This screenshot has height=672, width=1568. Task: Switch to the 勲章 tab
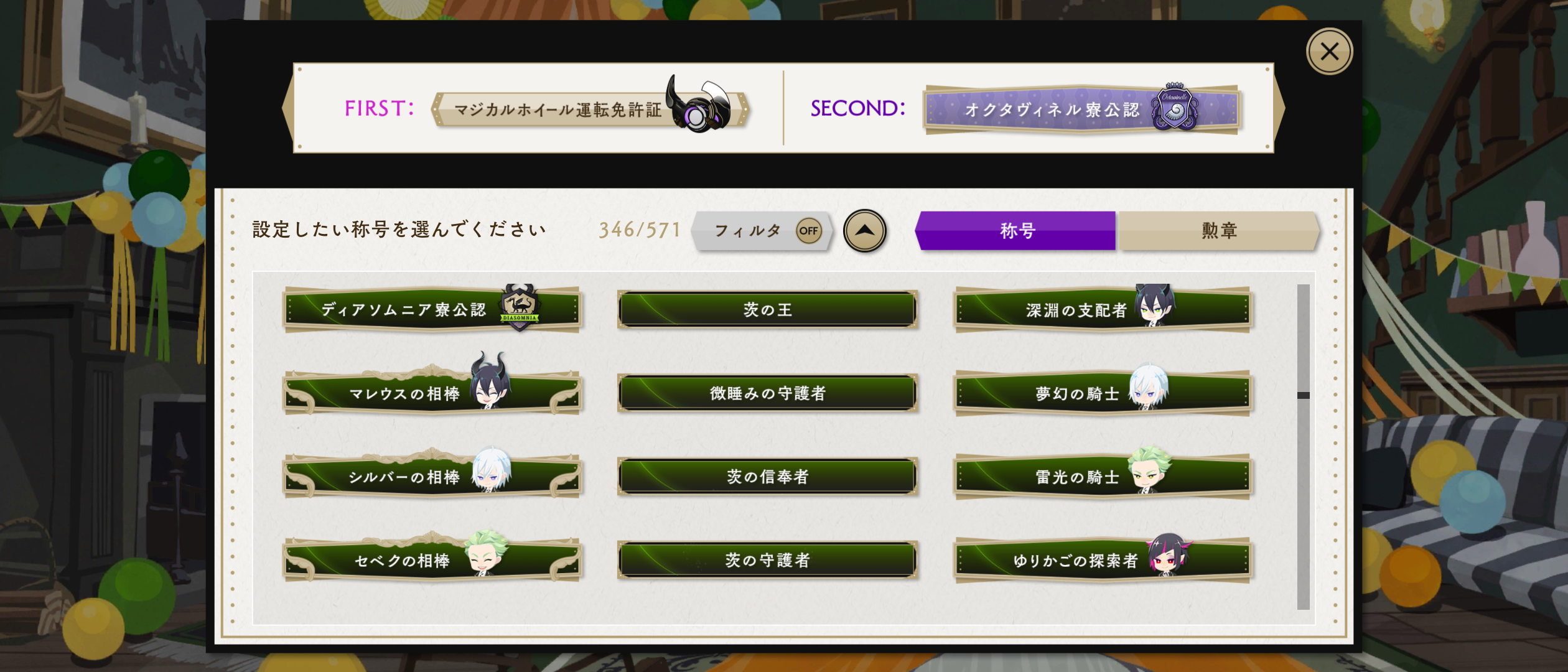1218,231
